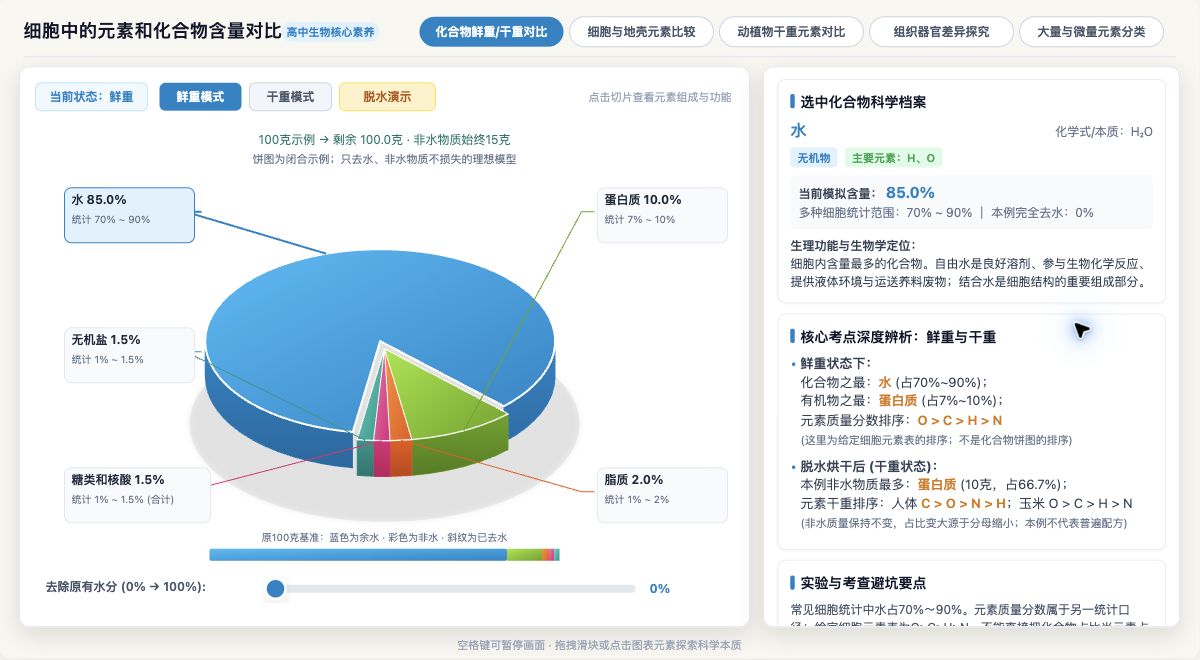The image size is (1200, 660).
Task: Select the 脂质 2.0% label card
Action: pos(662,495)
